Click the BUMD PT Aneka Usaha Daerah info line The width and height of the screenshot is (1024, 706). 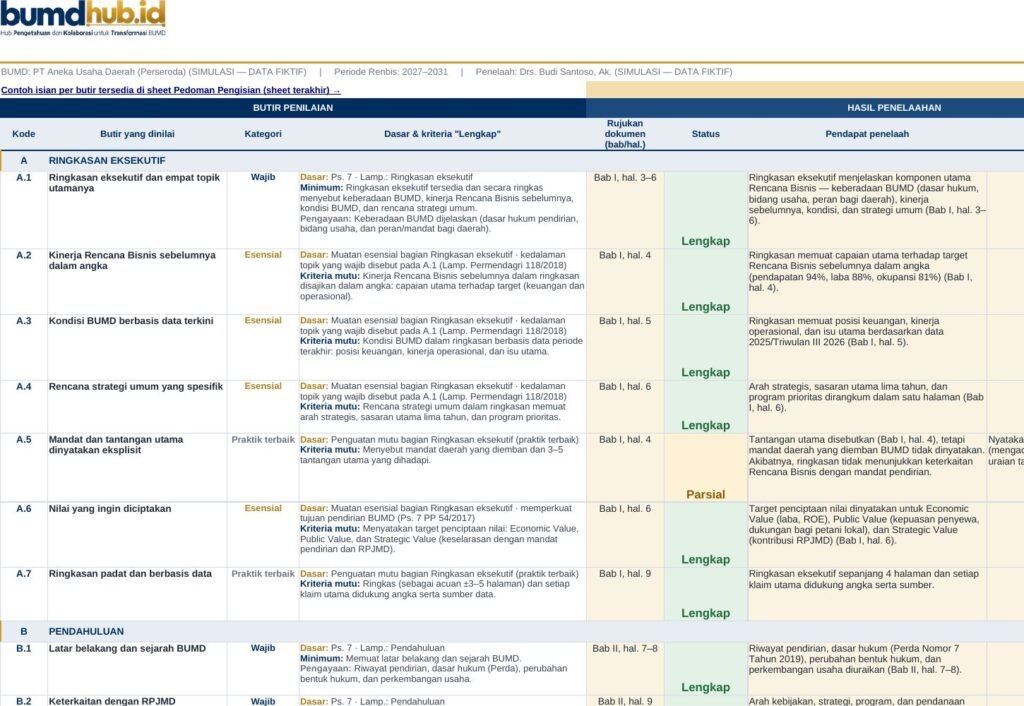[366, 72]
